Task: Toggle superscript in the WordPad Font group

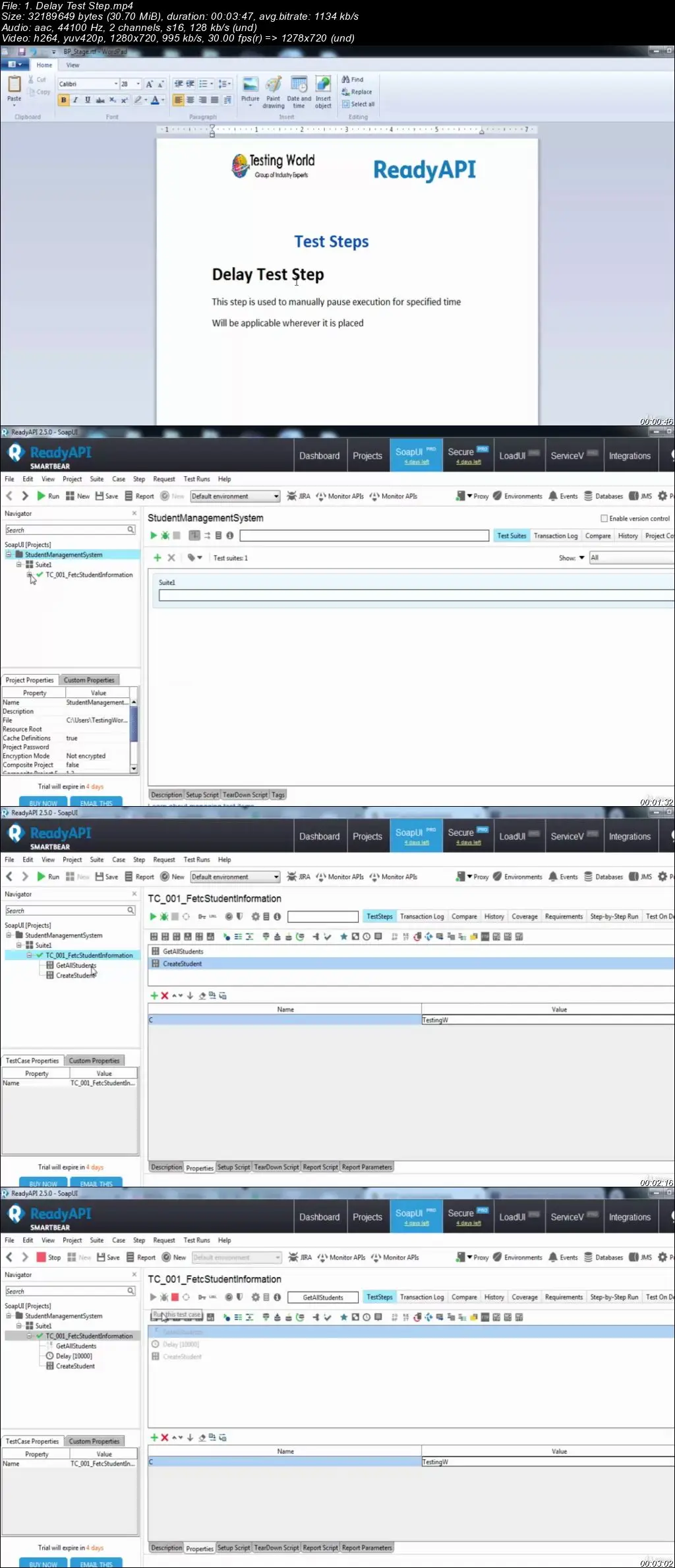Action: click(124, 100)
